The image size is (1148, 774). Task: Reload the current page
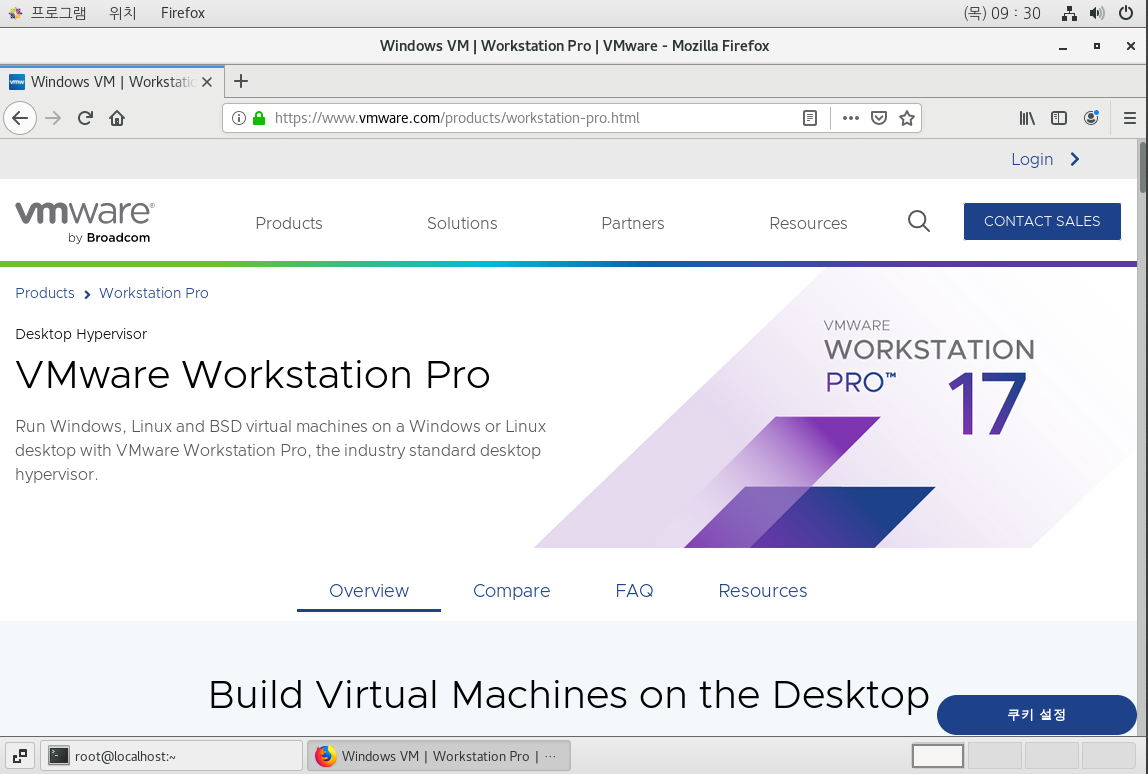pos(85,118)
